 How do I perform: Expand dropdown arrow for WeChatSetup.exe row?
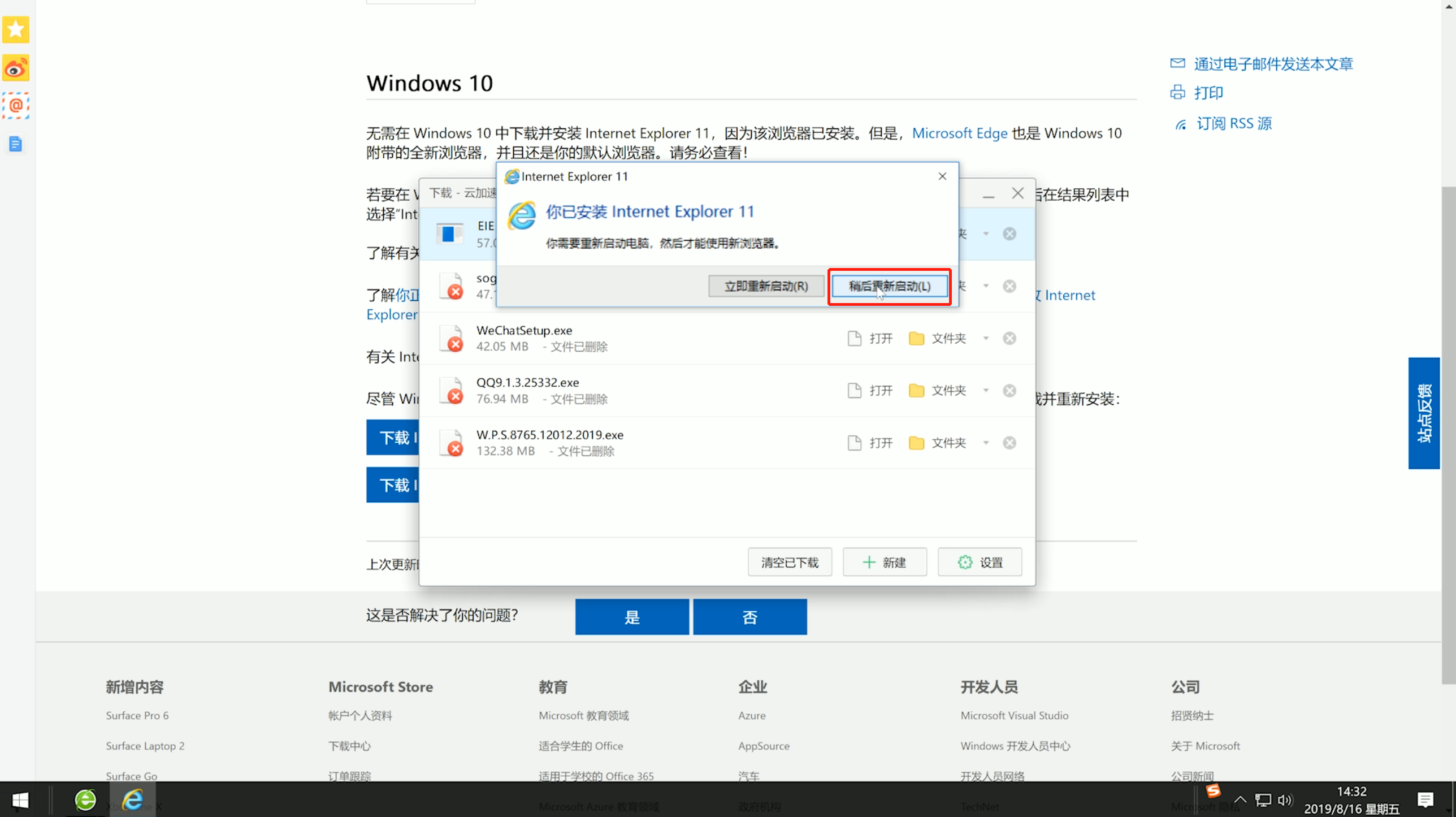pos(986,338)
